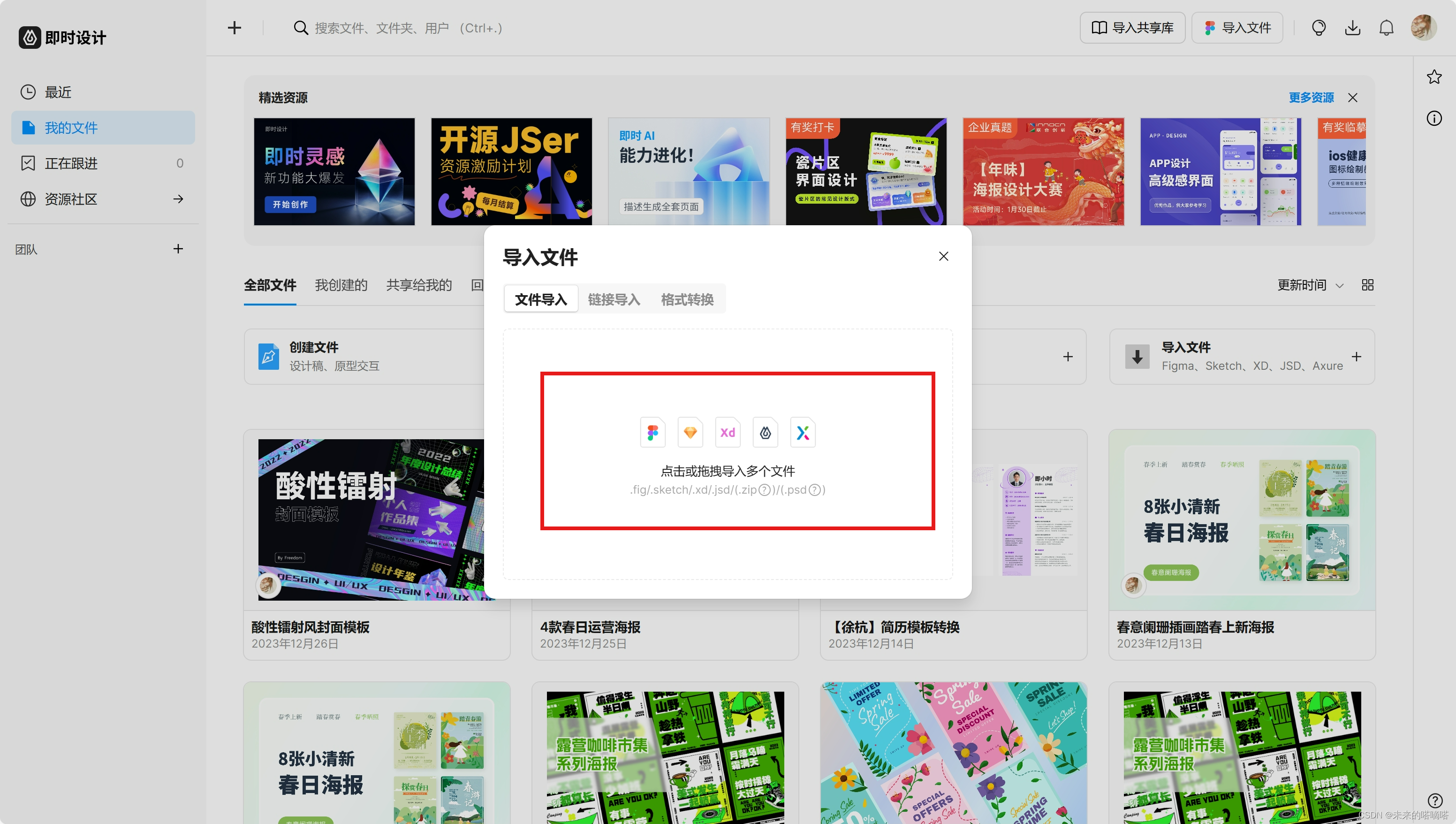Viewport: 1456px width, 824px height.
Task: Open 最近 in the sidebar
Action: click(103, 92)
